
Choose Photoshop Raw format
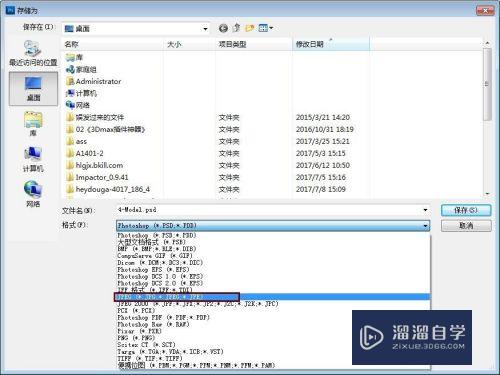click(x=273, y=324)
